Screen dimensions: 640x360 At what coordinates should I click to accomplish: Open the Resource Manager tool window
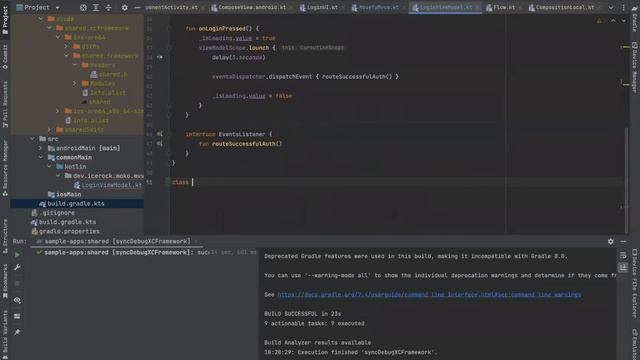(x=5, y=168)
